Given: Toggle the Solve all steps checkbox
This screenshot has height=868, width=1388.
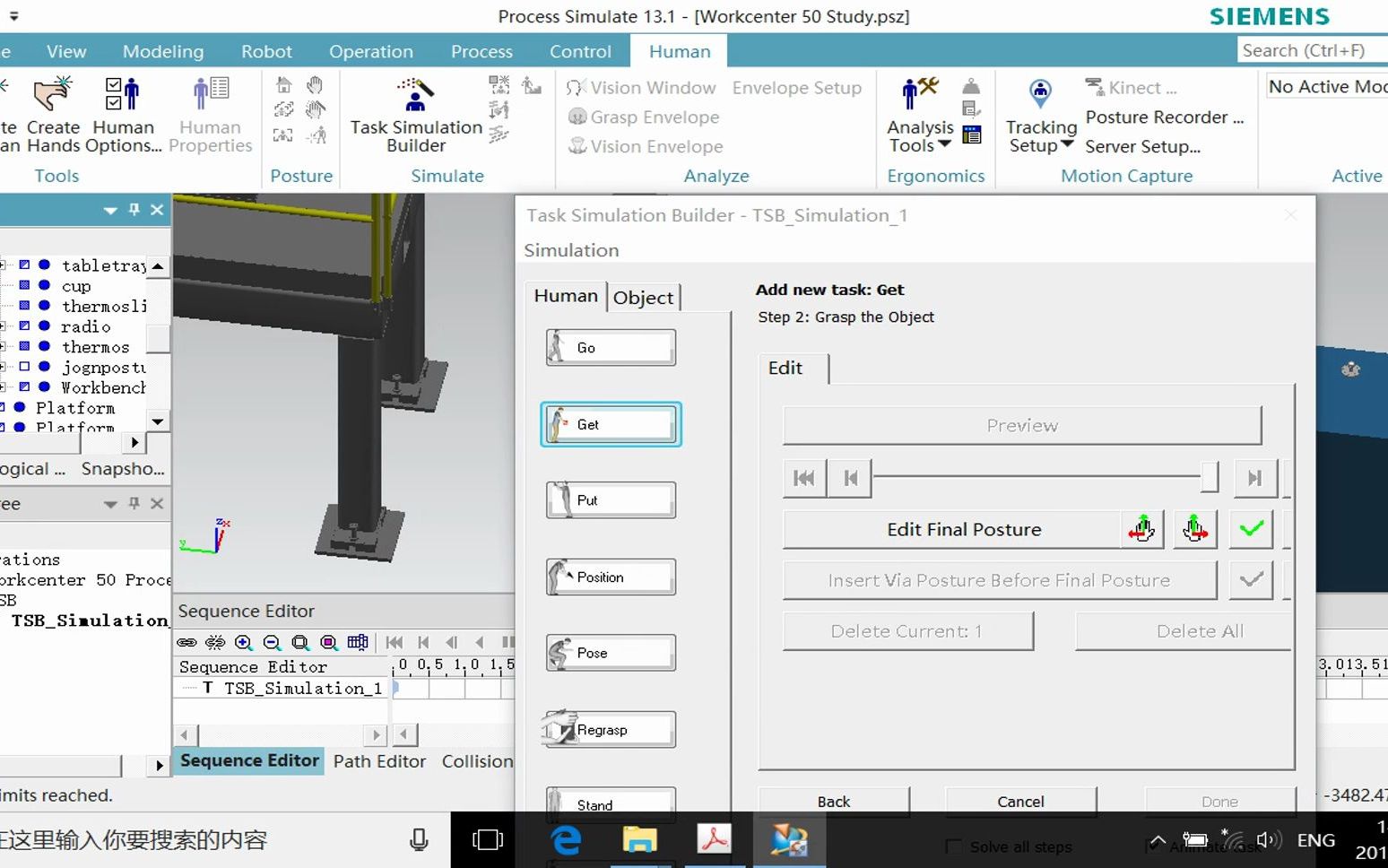Looking at the screenshot, I should coord(953,846).
